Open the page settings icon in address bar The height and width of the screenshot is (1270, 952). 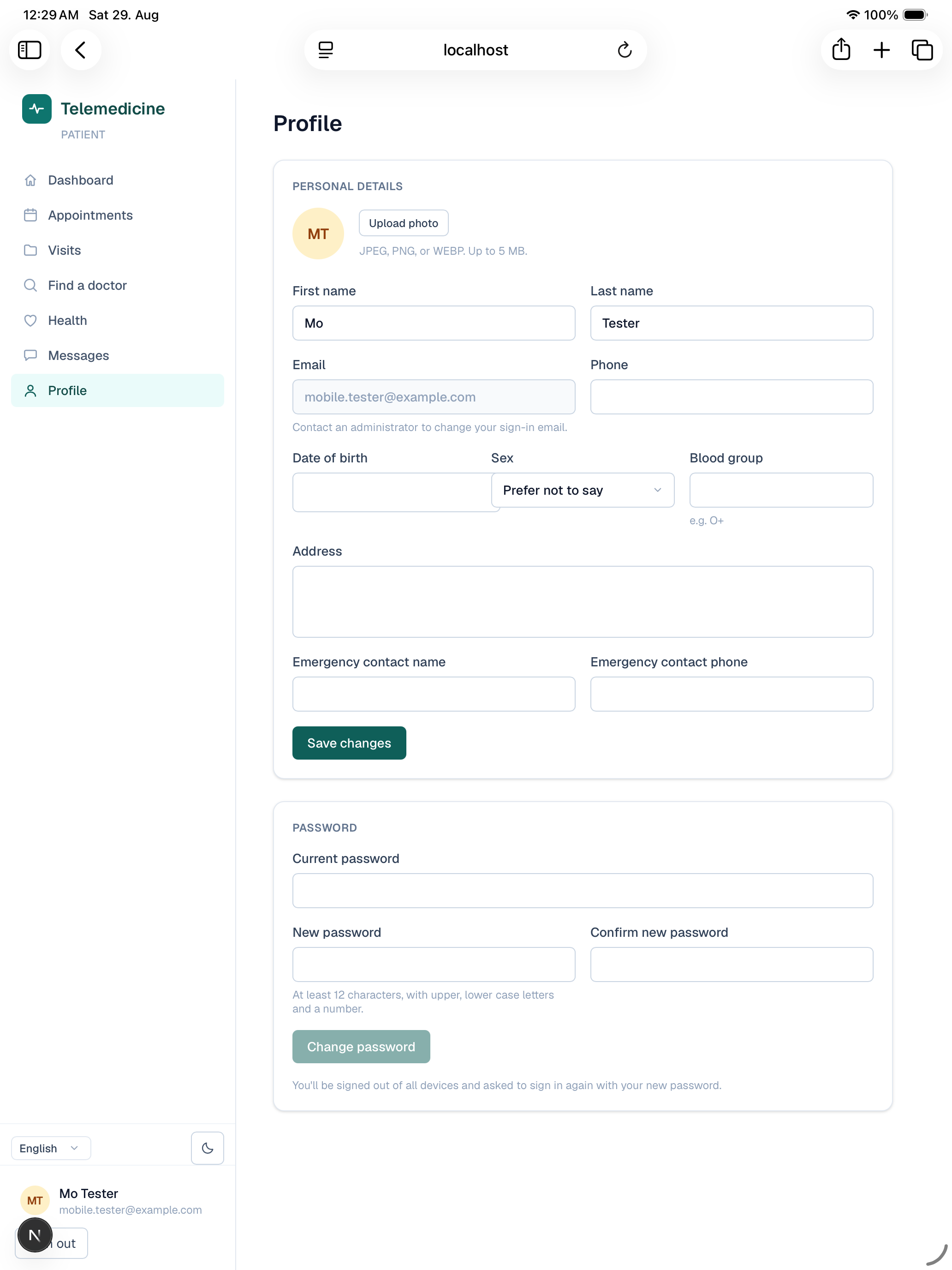325,50
